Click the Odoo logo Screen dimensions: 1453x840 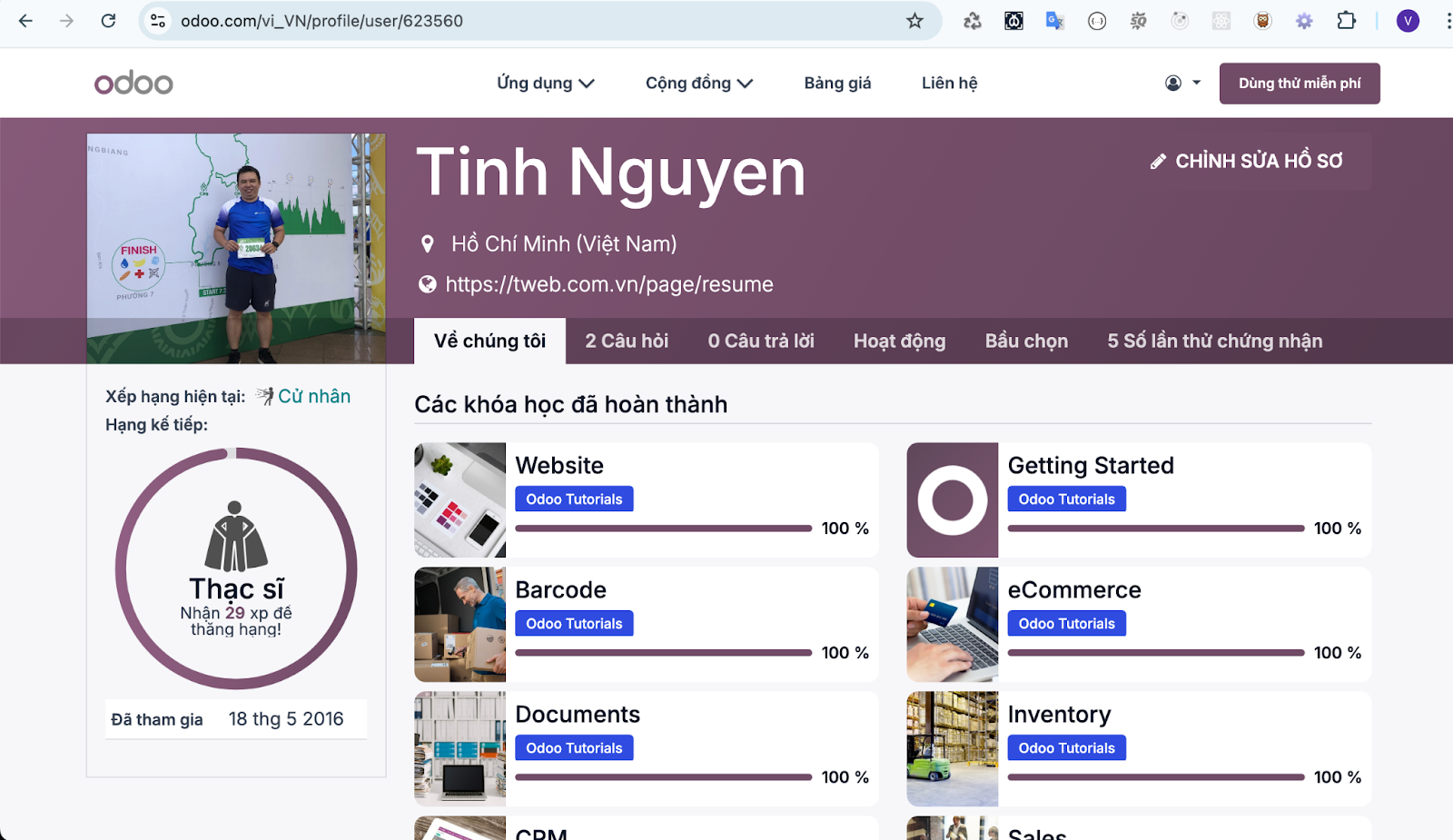(x=133, y=83)
